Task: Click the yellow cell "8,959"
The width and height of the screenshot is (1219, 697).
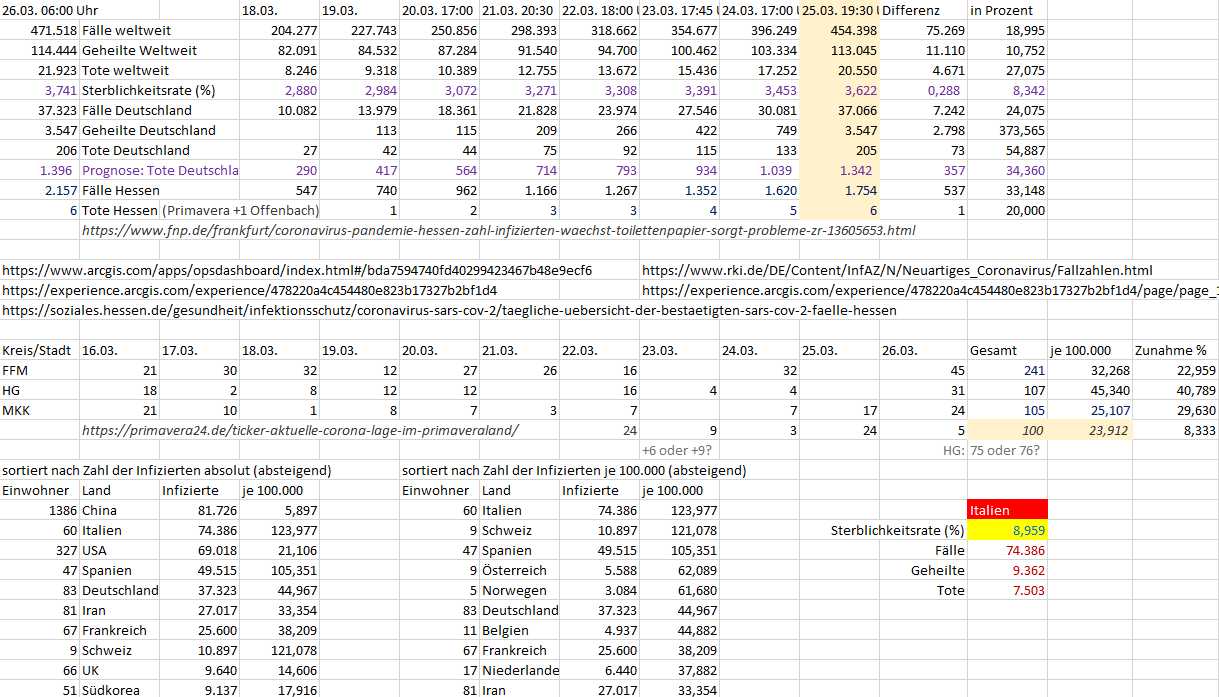Action: [x=1007, y=530]
